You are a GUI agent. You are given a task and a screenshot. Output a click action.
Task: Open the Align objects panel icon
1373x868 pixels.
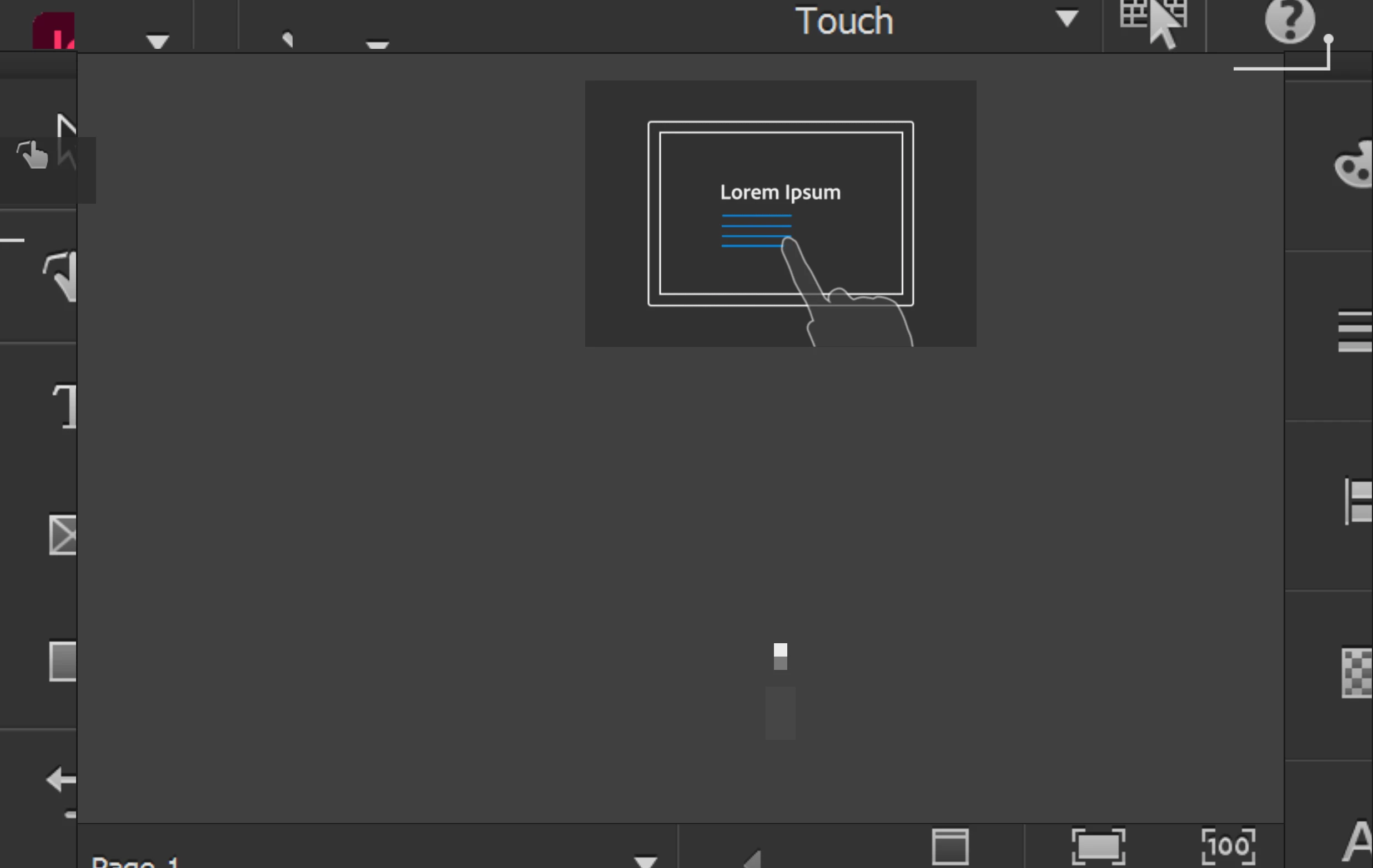point(1358,502)
